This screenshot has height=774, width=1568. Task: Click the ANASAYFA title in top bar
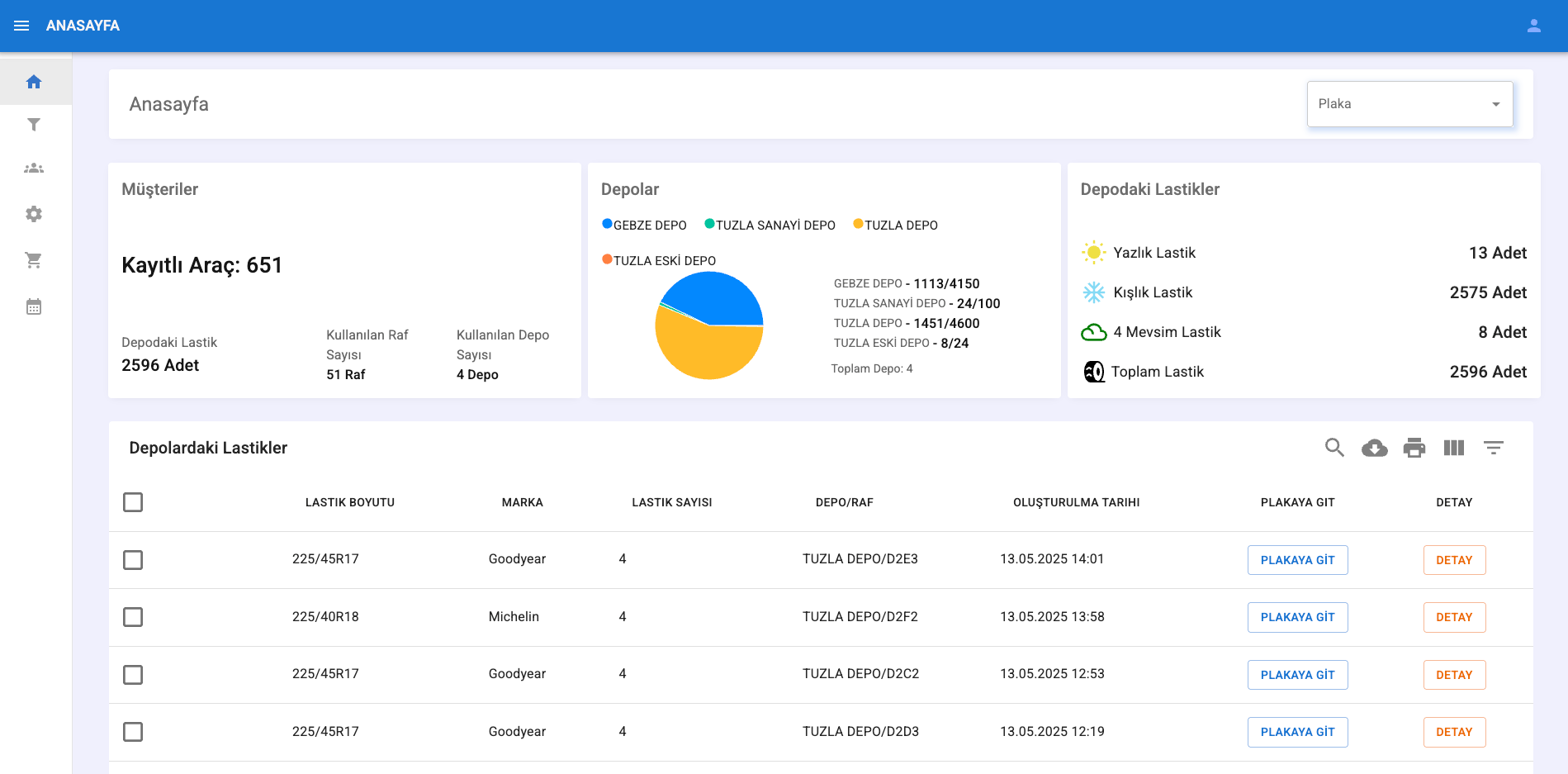83,26
